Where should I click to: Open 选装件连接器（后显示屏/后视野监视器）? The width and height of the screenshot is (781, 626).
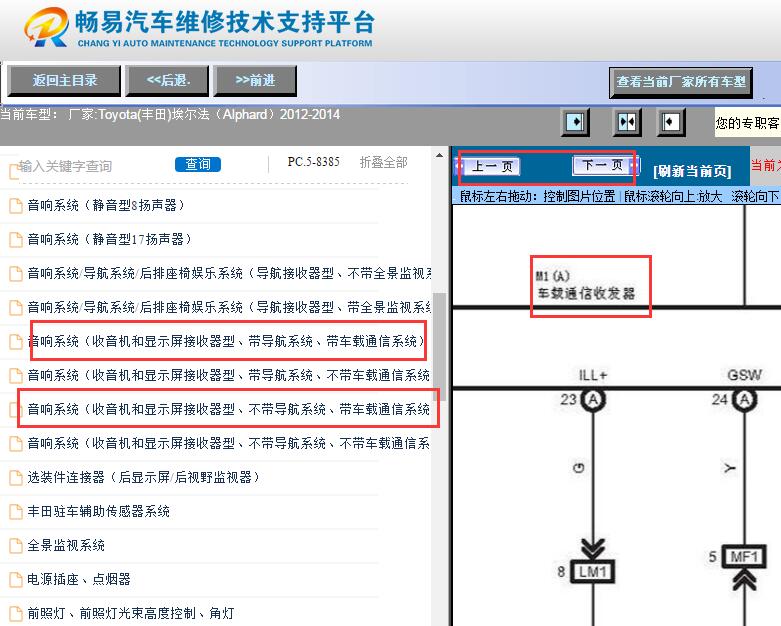pos(144,477)
